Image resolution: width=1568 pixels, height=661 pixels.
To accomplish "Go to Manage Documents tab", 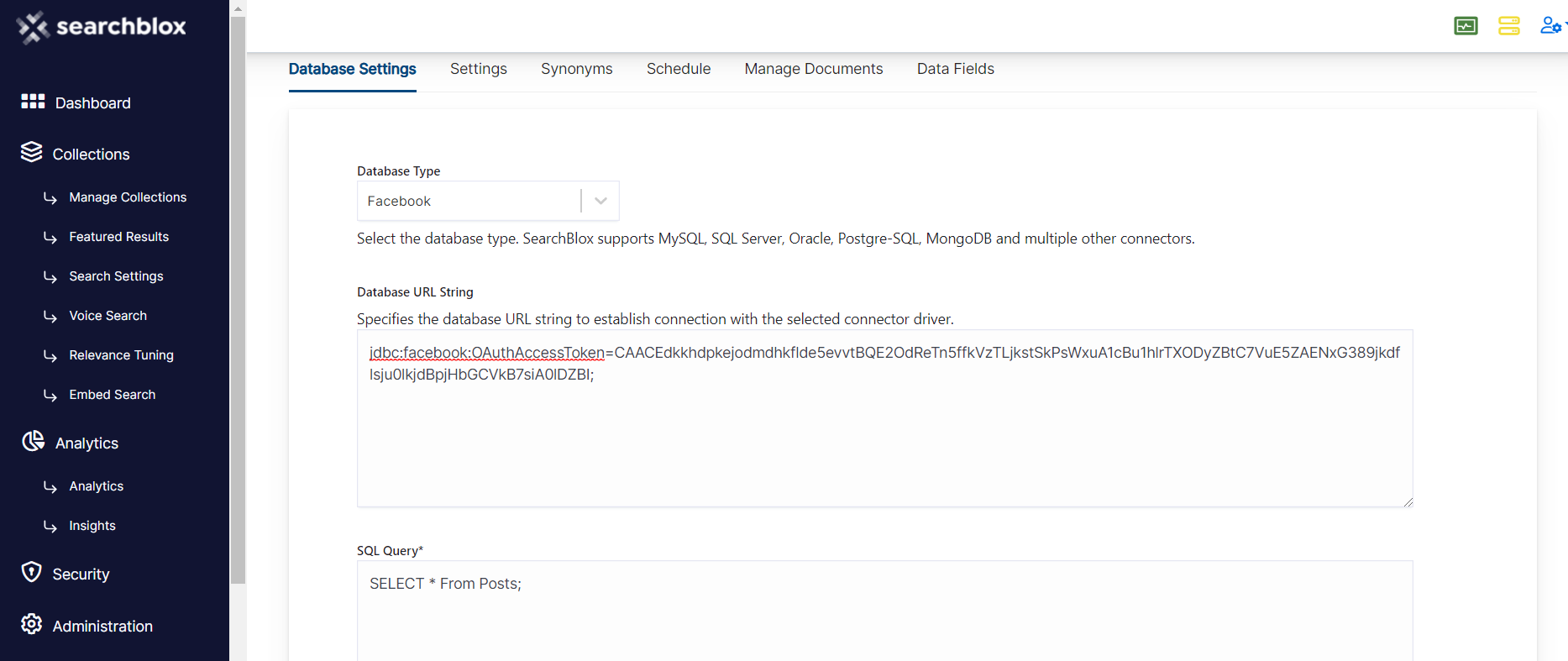I will pos(814,69).
